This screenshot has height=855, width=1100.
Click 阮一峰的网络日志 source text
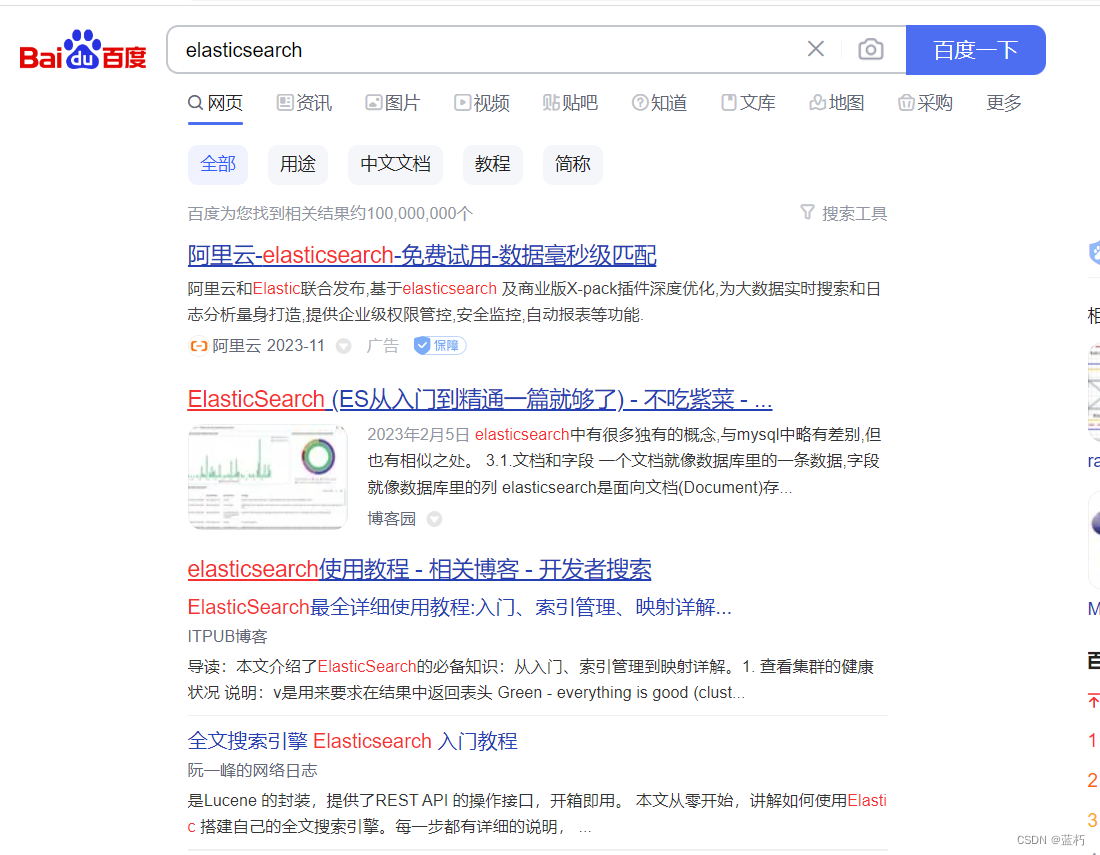[x=253, y=771]
